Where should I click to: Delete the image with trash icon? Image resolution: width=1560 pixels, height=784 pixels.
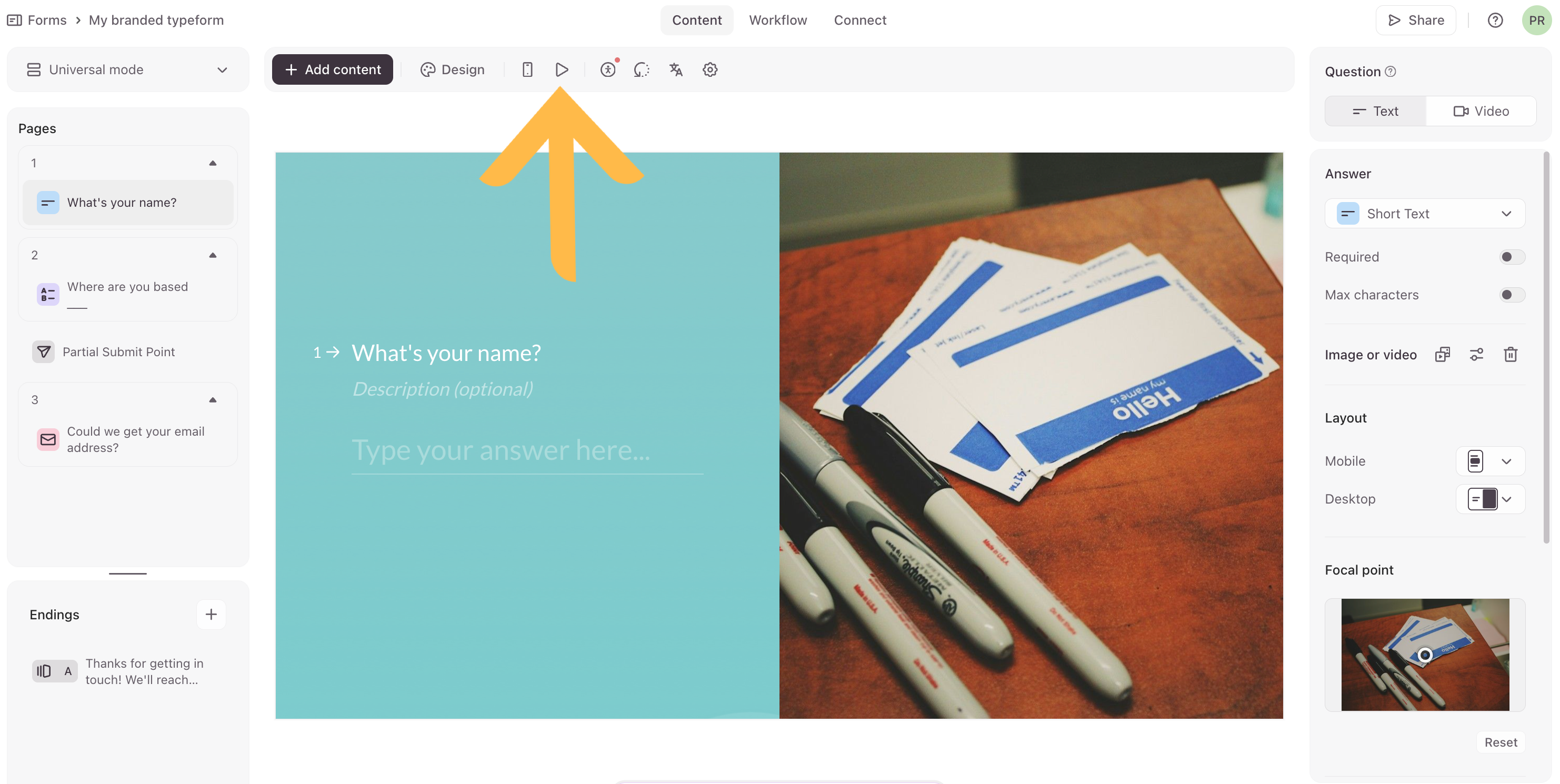pos(1511,355)
